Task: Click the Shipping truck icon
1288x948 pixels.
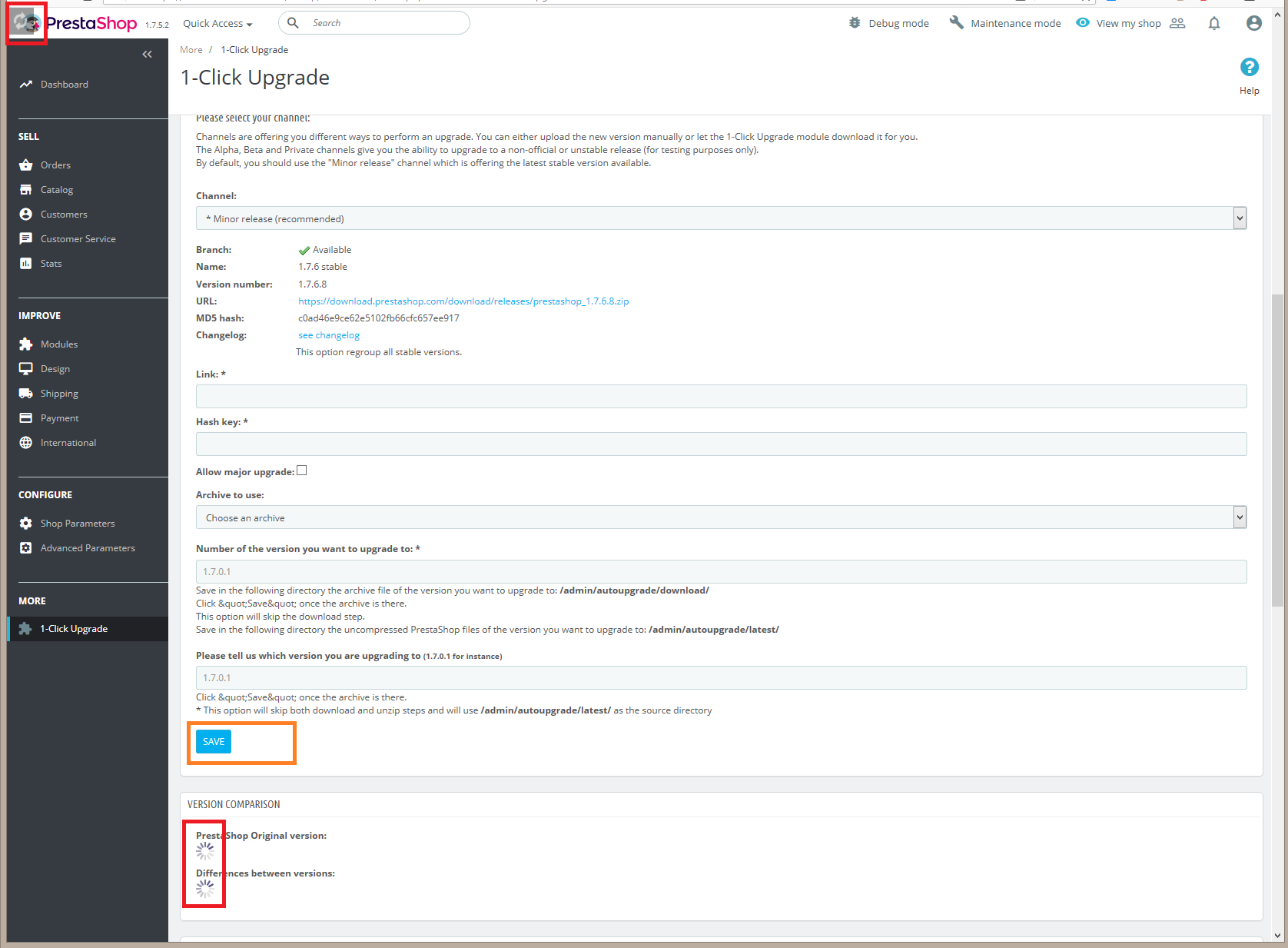Action: tap(26, 394)
